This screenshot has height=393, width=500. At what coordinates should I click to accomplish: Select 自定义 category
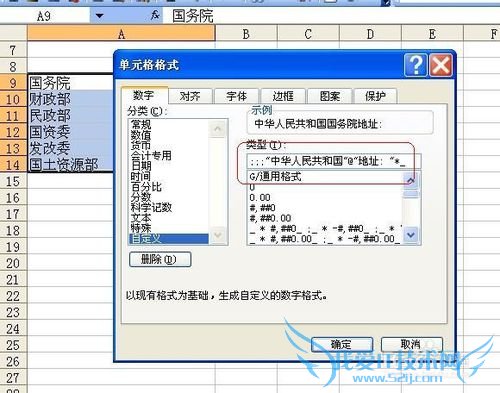169,239
